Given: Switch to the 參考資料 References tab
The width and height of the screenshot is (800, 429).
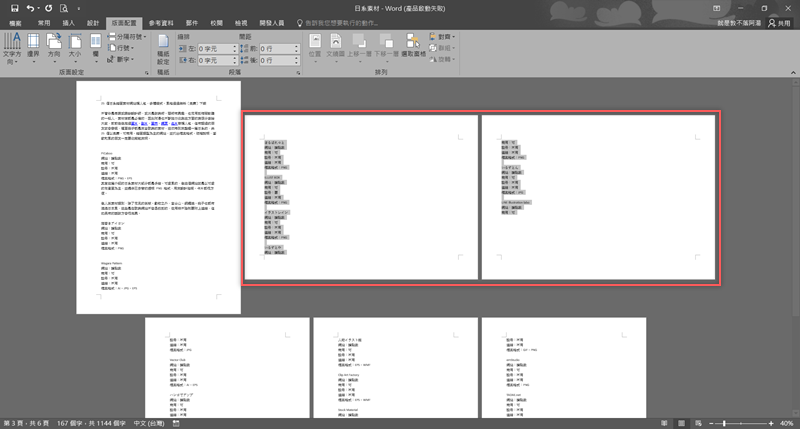Looking at the screenshot, I should pyautogui.click(x=161, y=23).
